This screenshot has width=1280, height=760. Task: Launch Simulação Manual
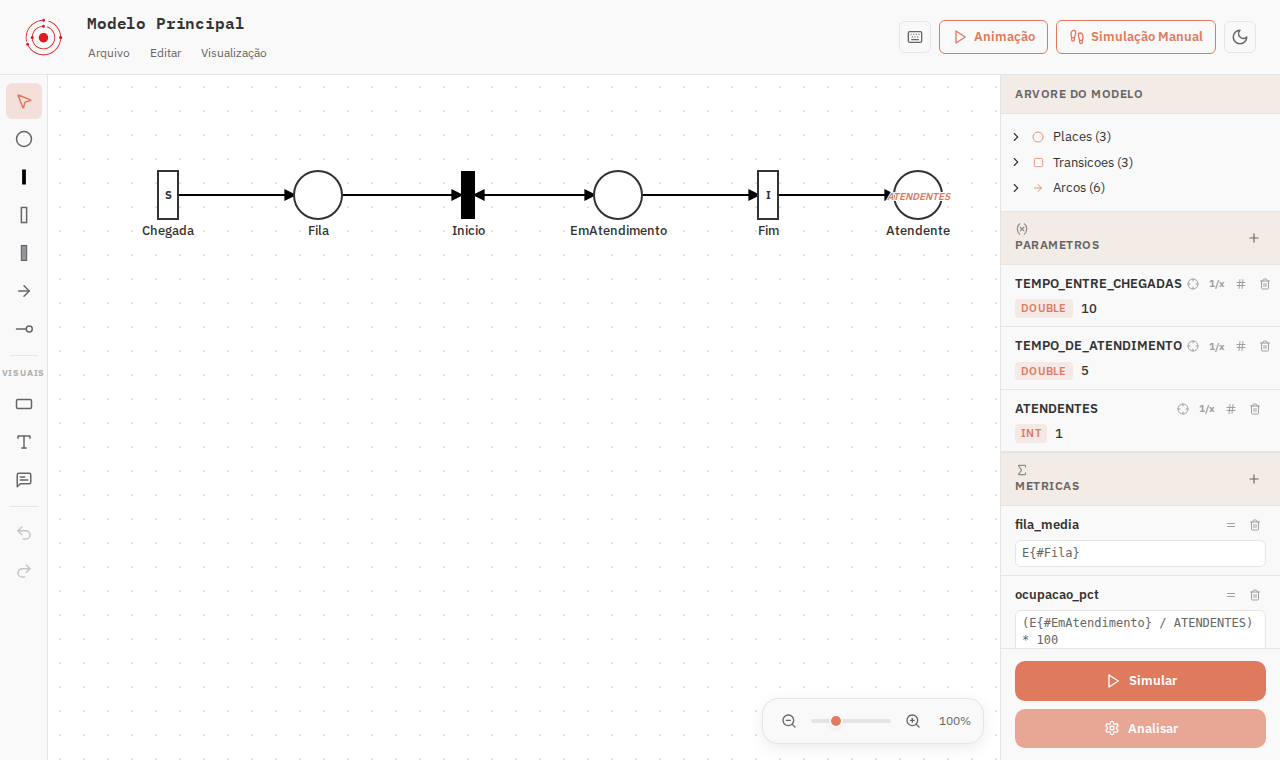pyautogui.click(x=1136, y=37)
